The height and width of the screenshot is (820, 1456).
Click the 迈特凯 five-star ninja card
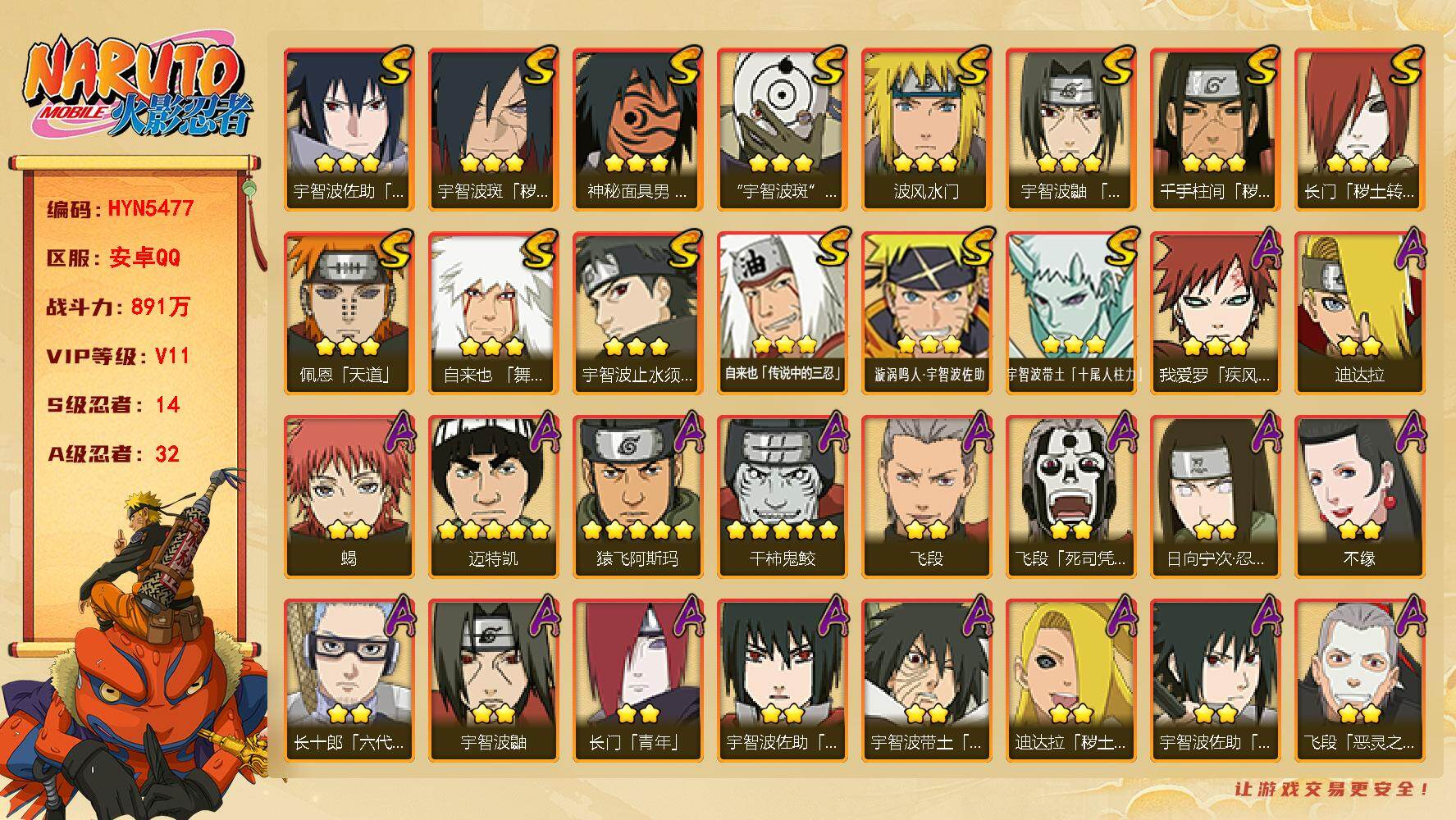tap(493, 496)
